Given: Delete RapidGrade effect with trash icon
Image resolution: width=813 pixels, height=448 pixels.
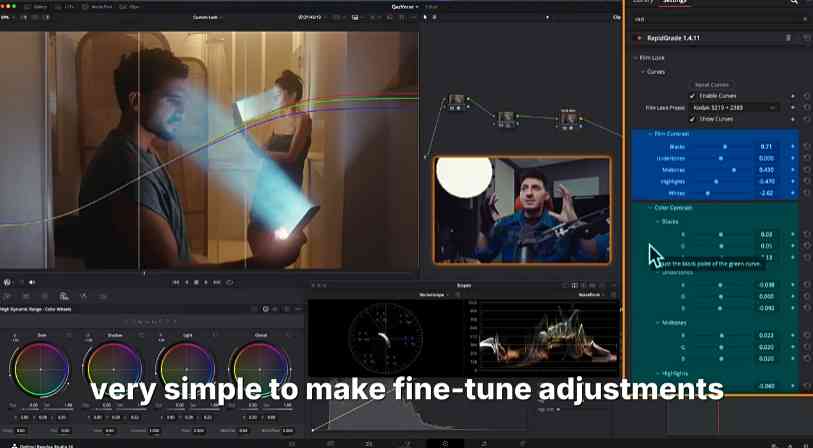Looking at the screenshot, I should [788, 38].
